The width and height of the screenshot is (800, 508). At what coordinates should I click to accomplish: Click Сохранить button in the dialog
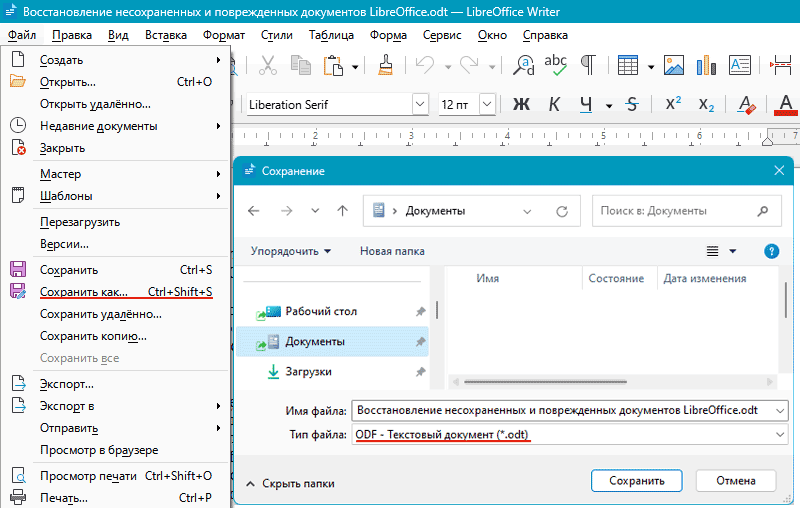tap(637, 481)
